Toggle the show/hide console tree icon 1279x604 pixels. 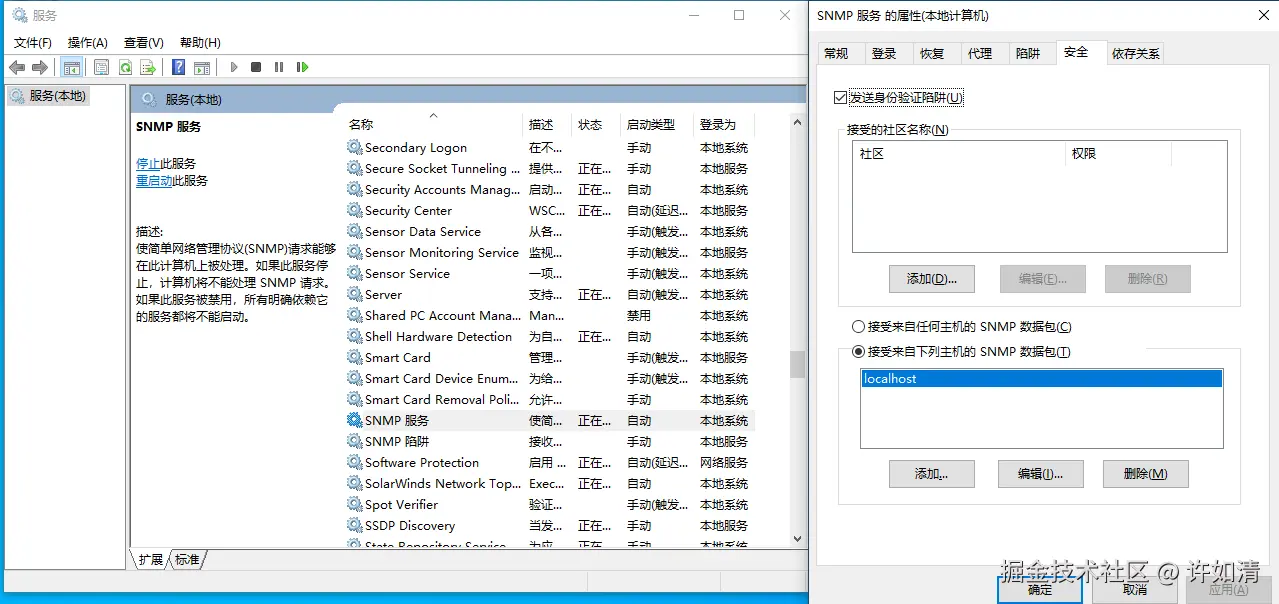71,67
